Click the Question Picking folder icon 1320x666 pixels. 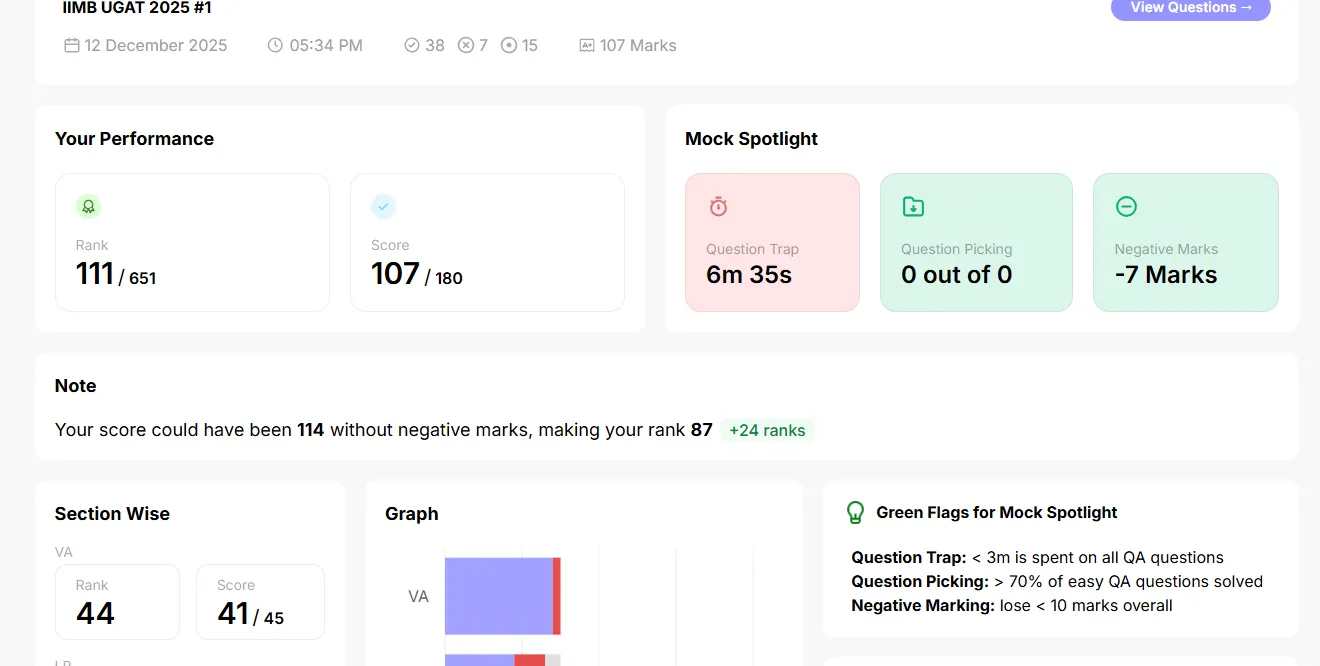(913, 207)
